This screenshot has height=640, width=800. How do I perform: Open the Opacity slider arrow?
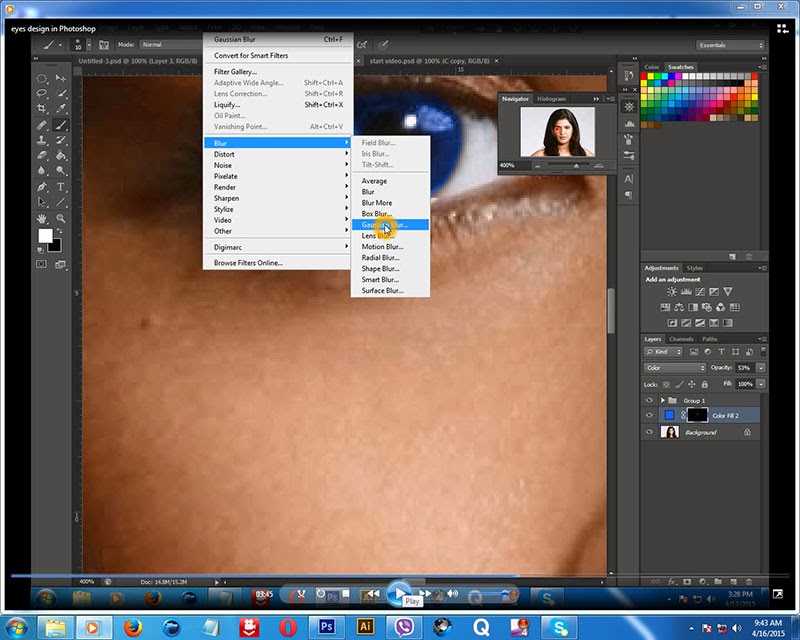(x=761, y=368)
